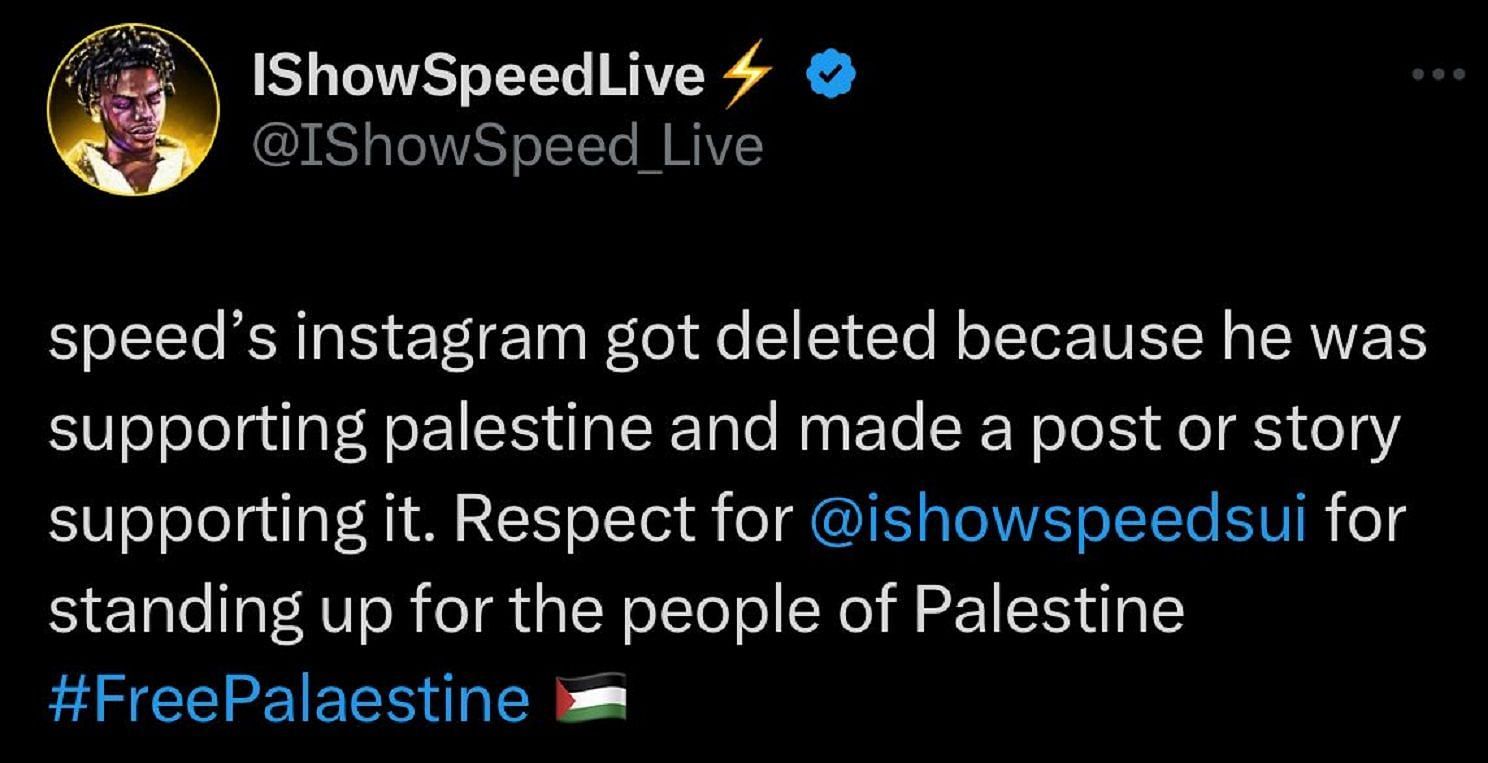Open the IShowSpeedLive profile avatar

[x=133, y=110]
